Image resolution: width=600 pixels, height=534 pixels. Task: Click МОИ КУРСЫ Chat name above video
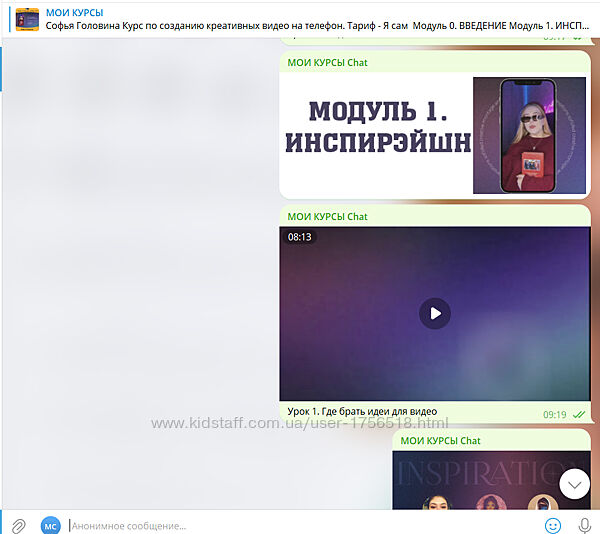[x=327, y=216]
